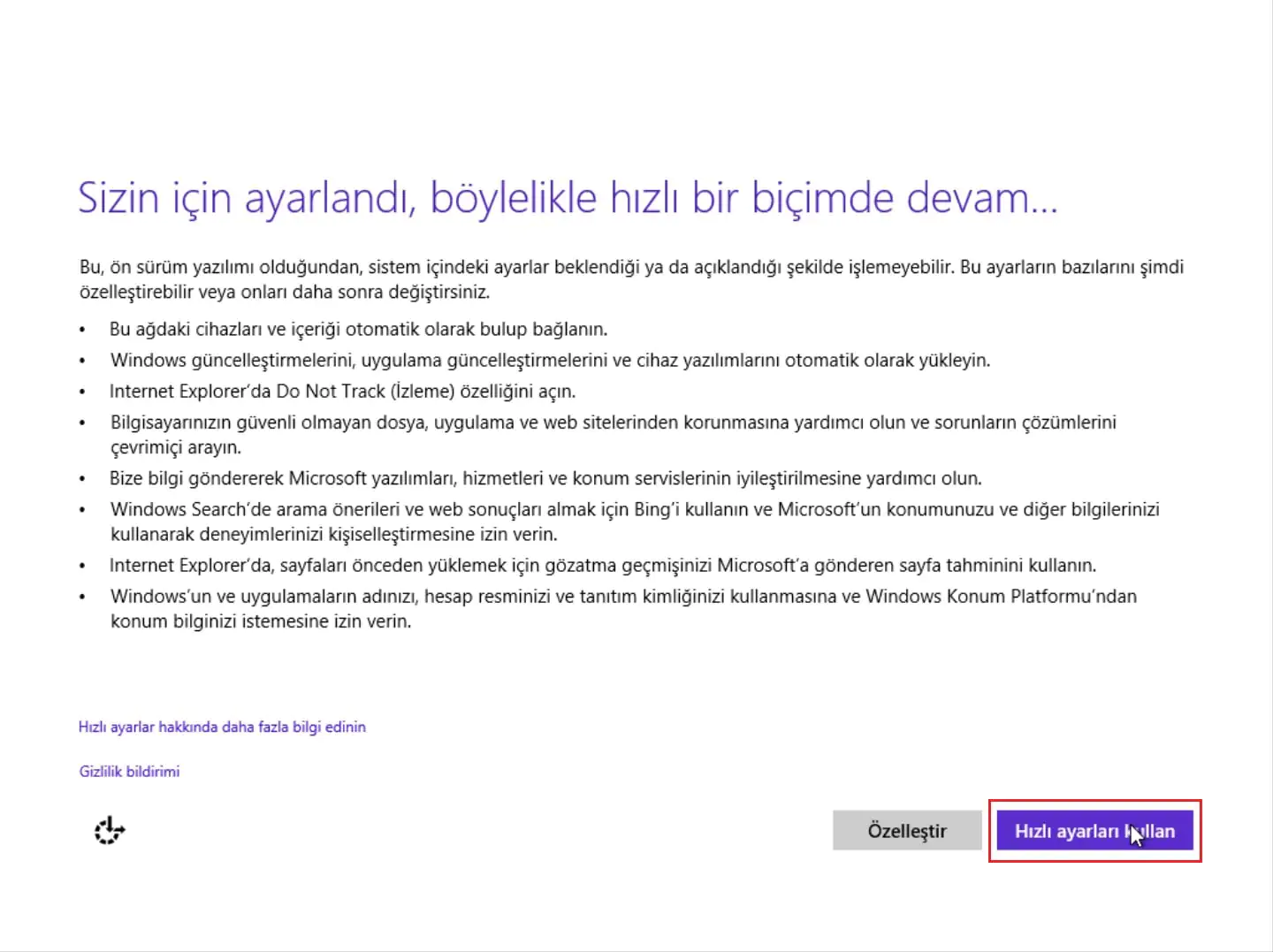Click the bullet about automatic device discovery
Image resolution: width=1273 pixels, height=952 pixels.
pos(357,328)
